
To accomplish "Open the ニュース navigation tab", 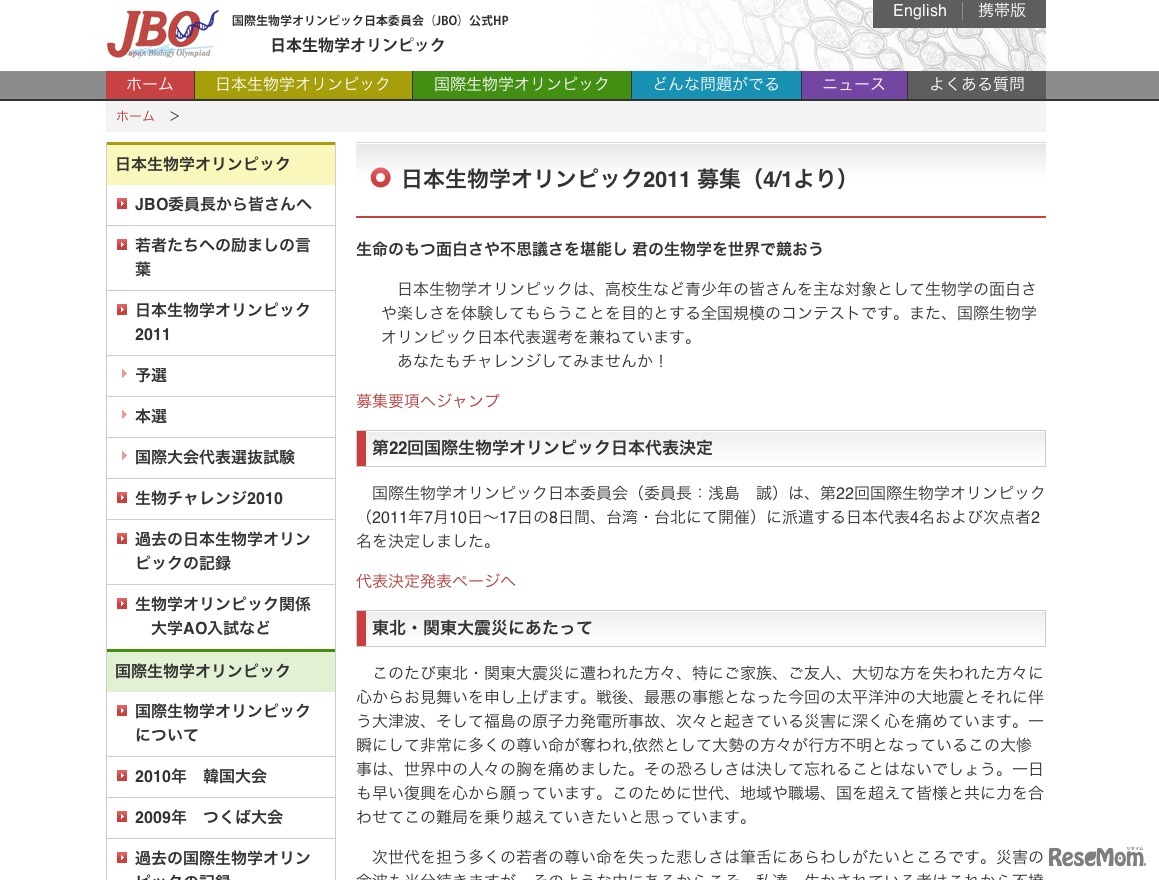I will pyautogui.click(x=853, y=85).
